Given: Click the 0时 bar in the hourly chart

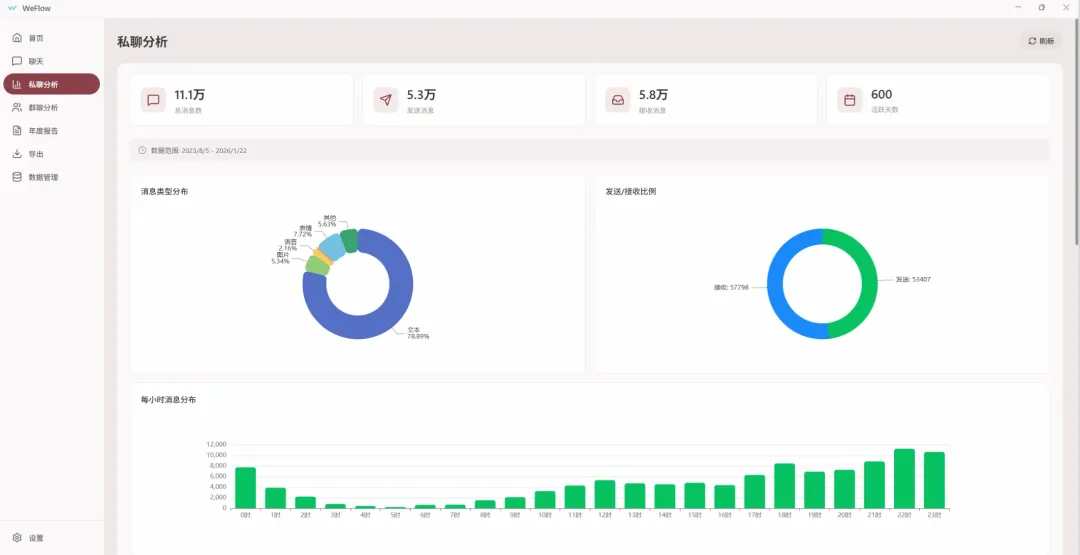Looking at the screenshot, I should point(245,488).
